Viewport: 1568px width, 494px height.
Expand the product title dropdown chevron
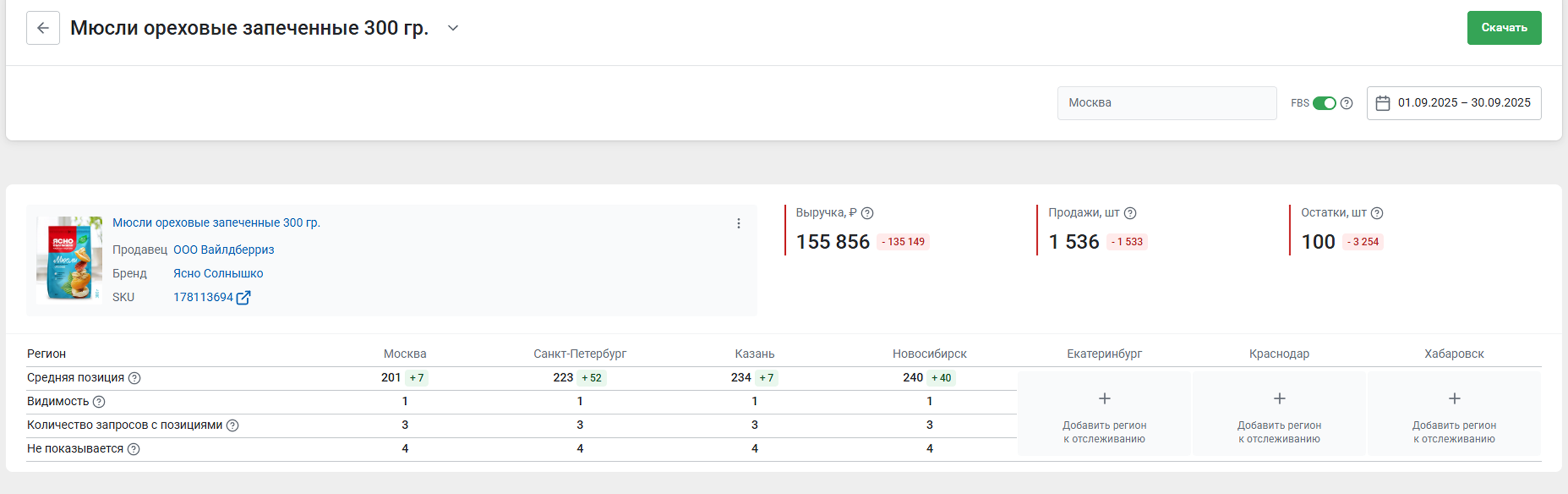point(452,28)
